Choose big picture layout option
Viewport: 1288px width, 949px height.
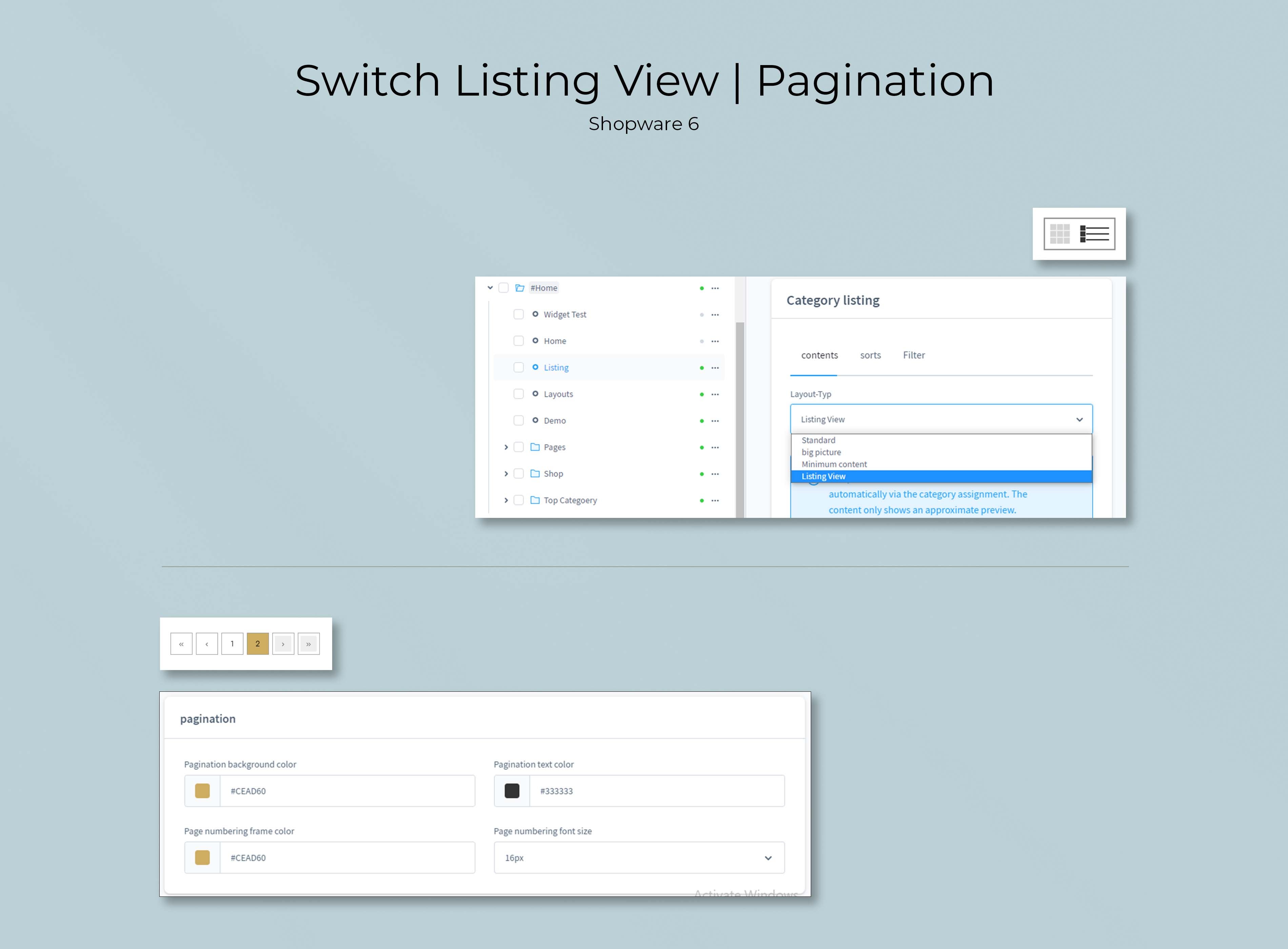click(x=941, y=452)
